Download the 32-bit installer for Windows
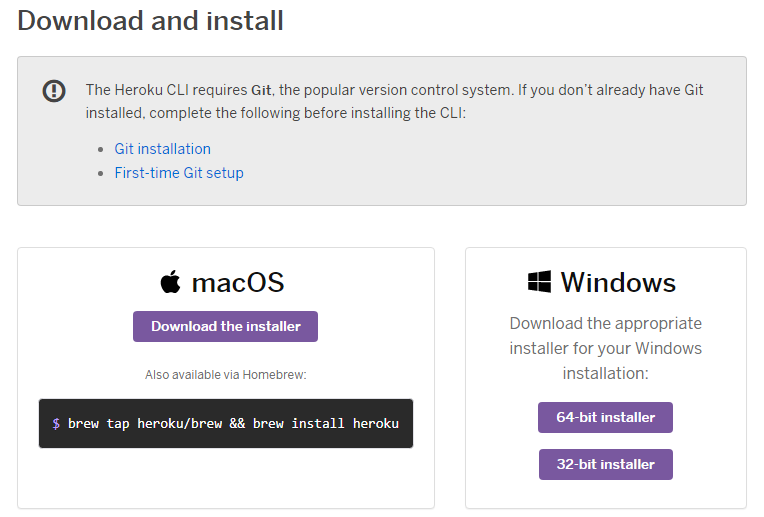The image size is (764, 517). pyautogui.click(x=606, y=464)
